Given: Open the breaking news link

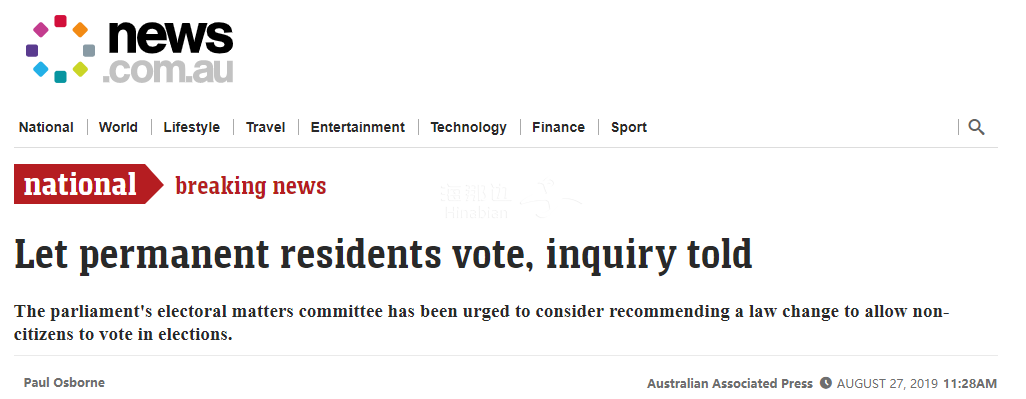Looking at the screenshot, I should [x=251, y=186].
